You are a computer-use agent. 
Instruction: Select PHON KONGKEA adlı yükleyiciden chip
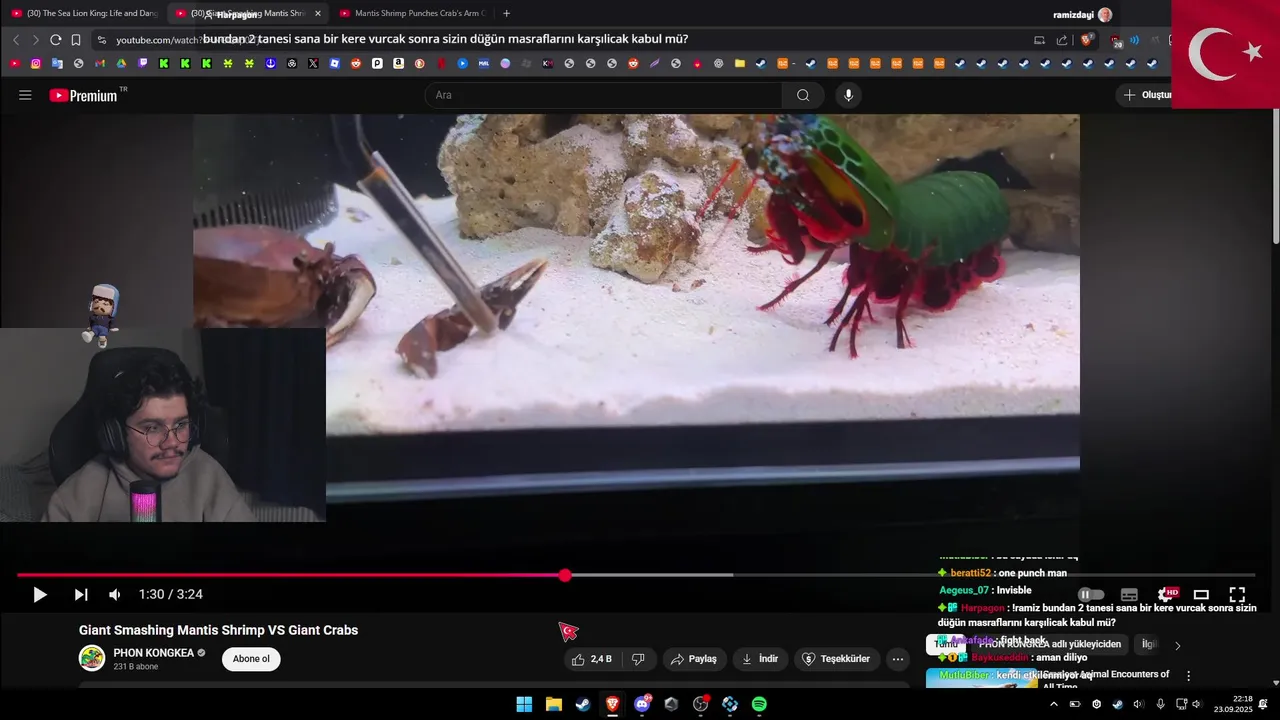[x=1050, y=645]
